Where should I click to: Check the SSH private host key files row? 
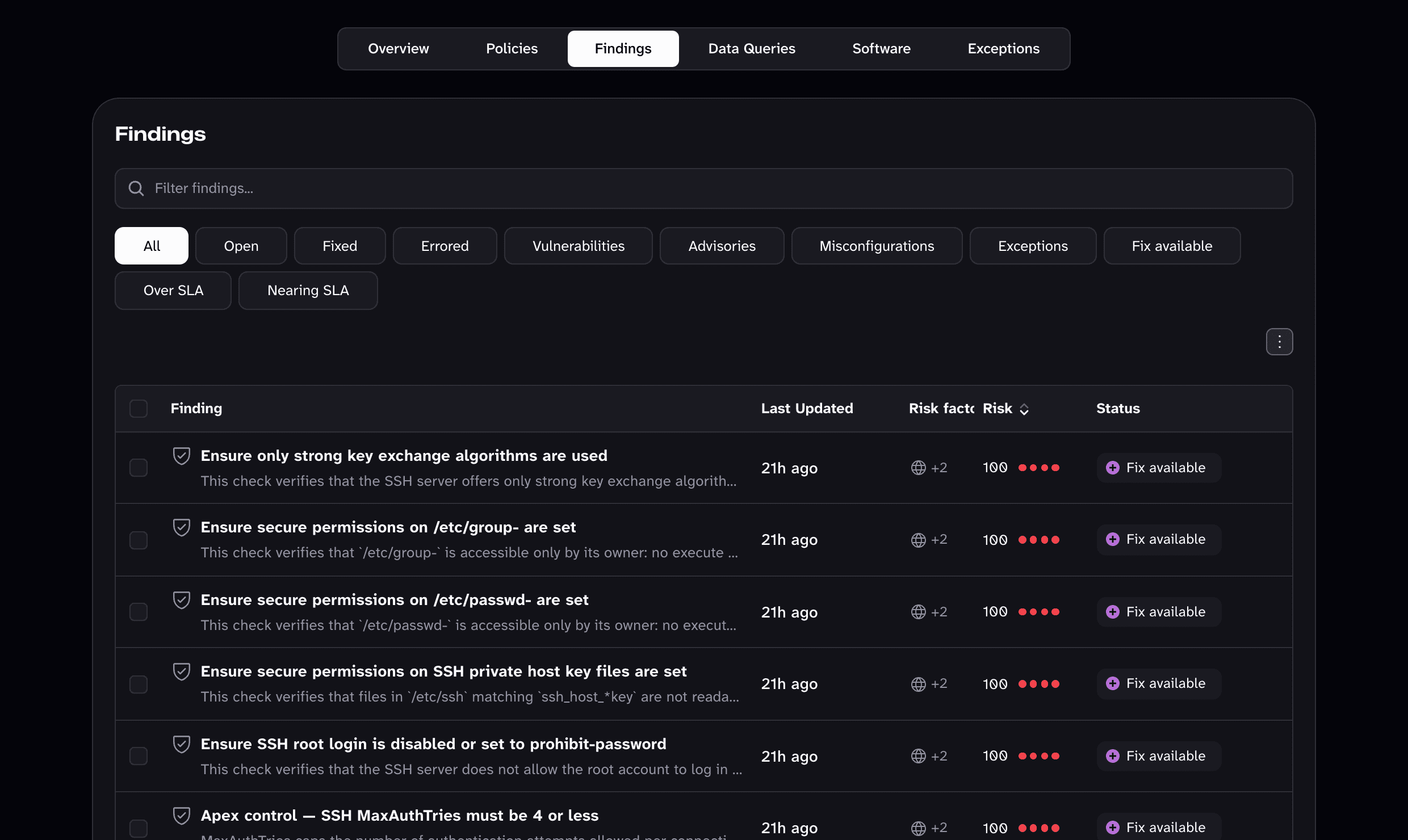click(139, 684)
